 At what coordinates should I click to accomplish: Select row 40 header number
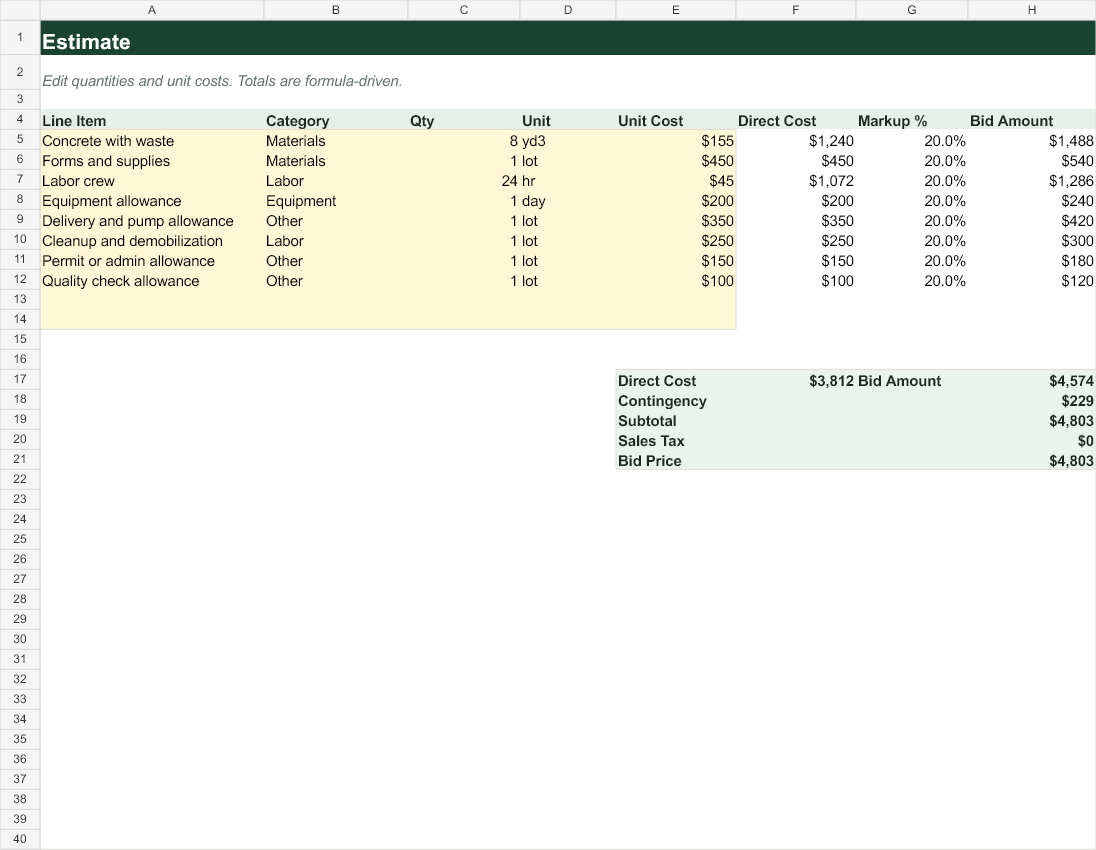pos(20,839)
